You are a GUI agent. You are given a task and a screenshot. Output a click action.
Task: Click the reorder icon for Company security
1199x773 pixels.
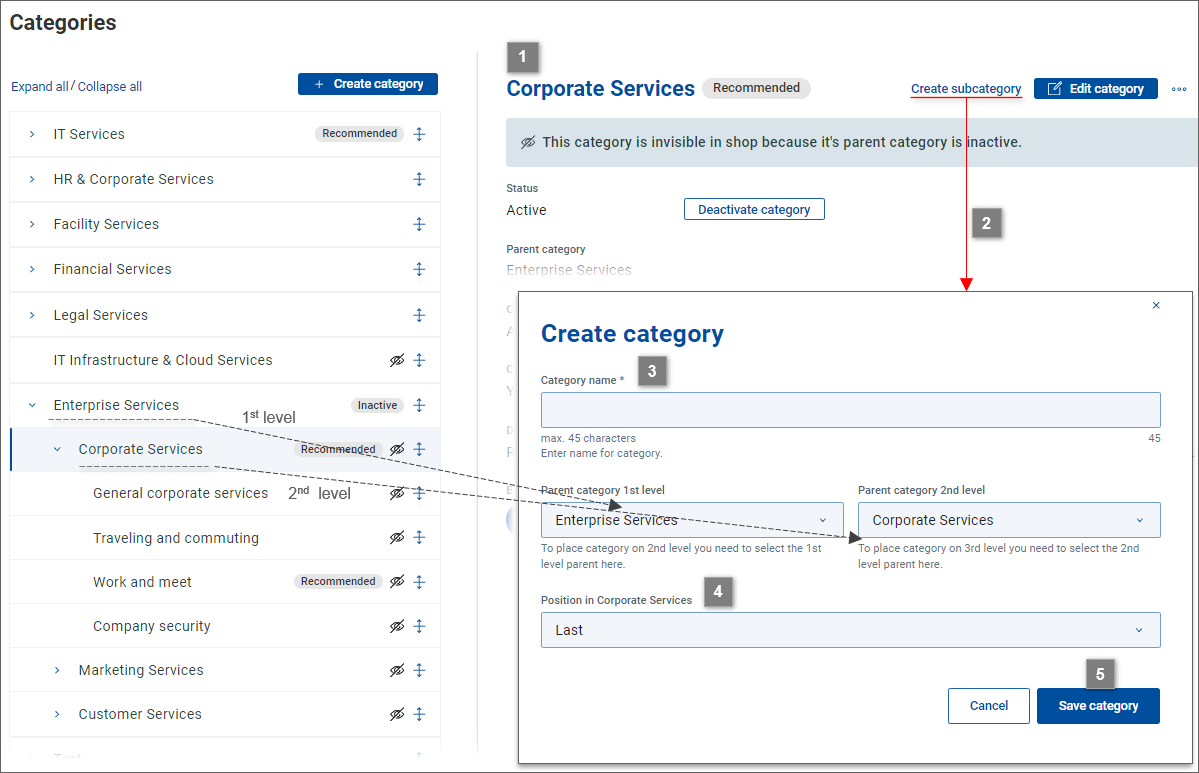[x=420, y=626]
